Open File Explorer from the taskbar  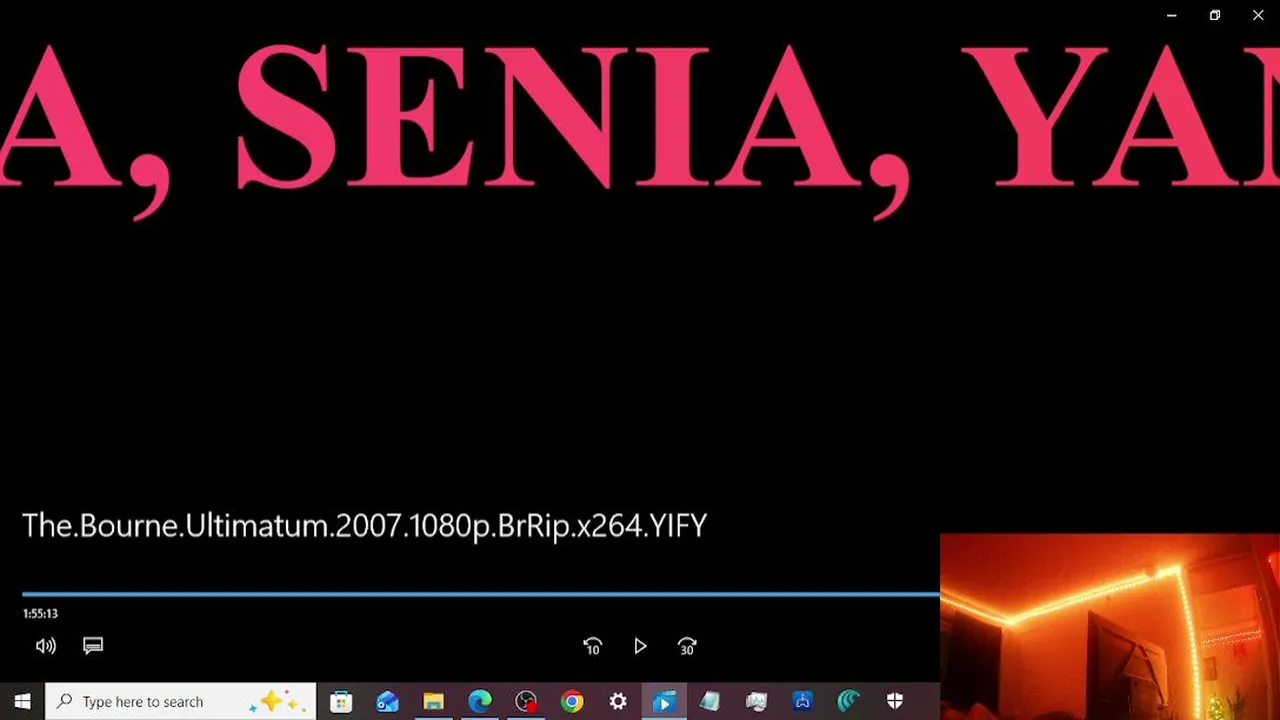pyautogui.click(x=433, y=701)
